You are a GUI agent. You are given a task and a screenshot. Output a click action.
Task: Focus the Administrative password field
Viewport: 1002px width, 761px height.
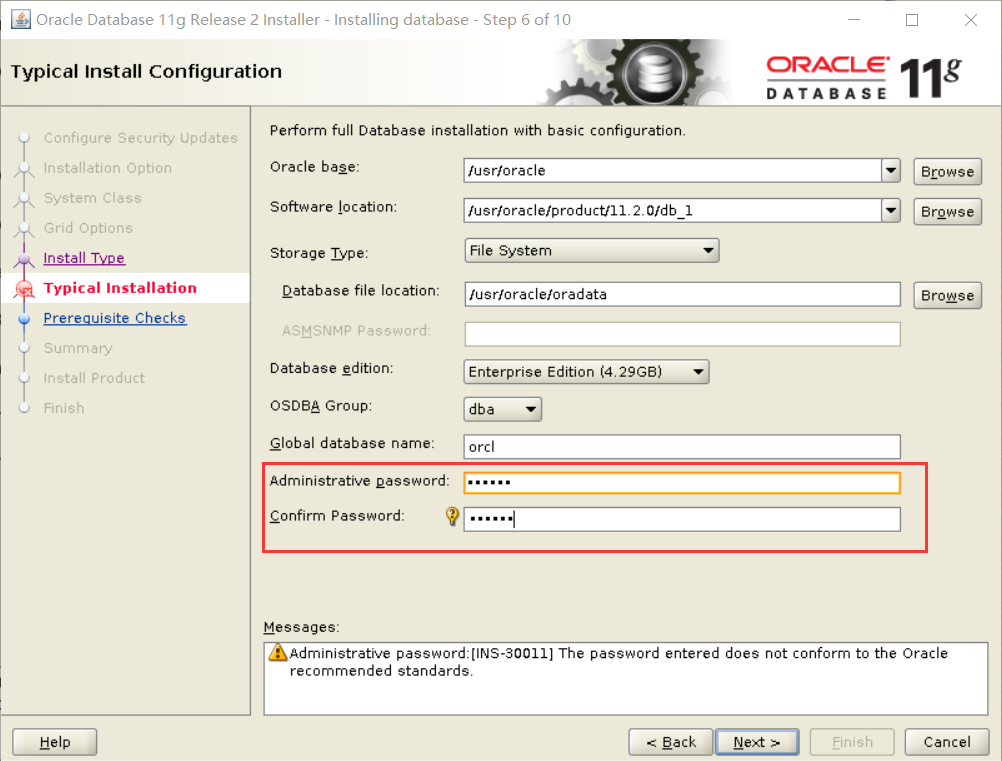tap(682, 482)
